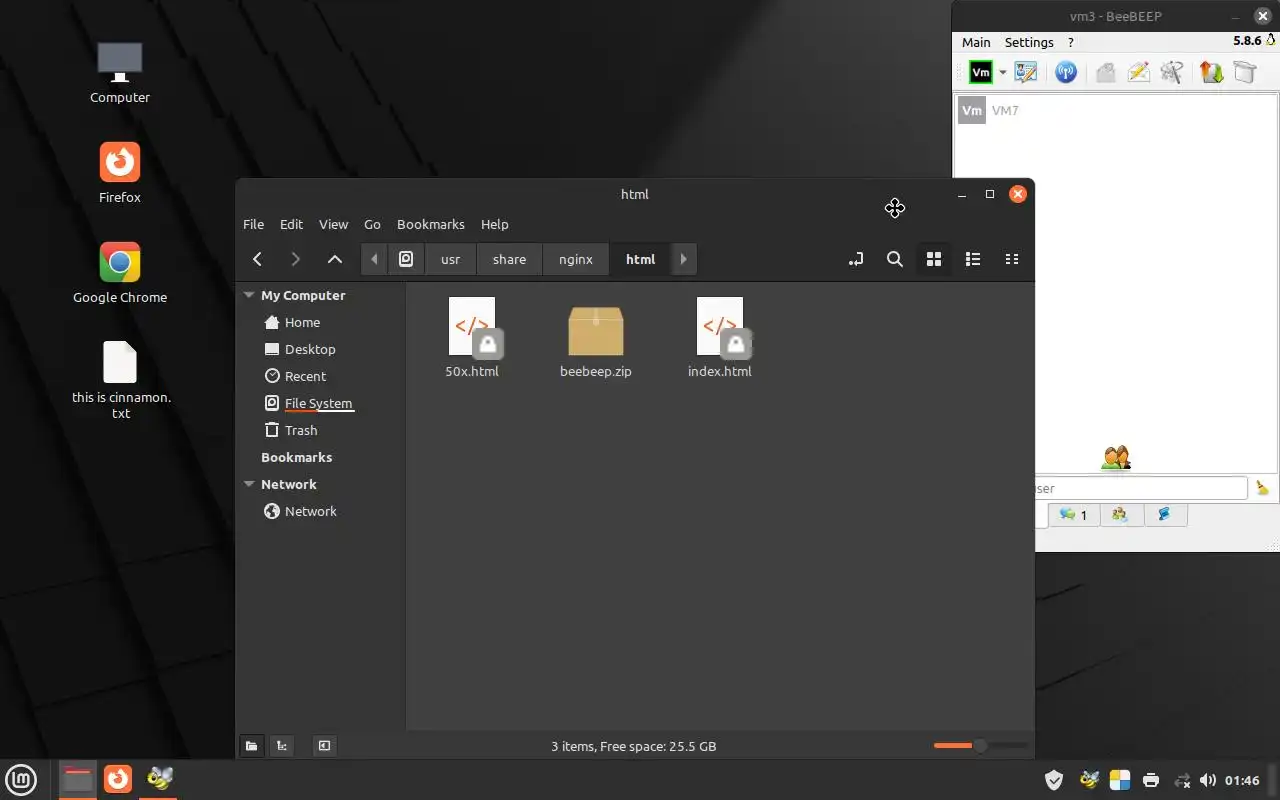Click the right scroll arrow of path bar
Image resolution: width=1280 pixels, height=800 pixels.
click(x=684, y=259)
